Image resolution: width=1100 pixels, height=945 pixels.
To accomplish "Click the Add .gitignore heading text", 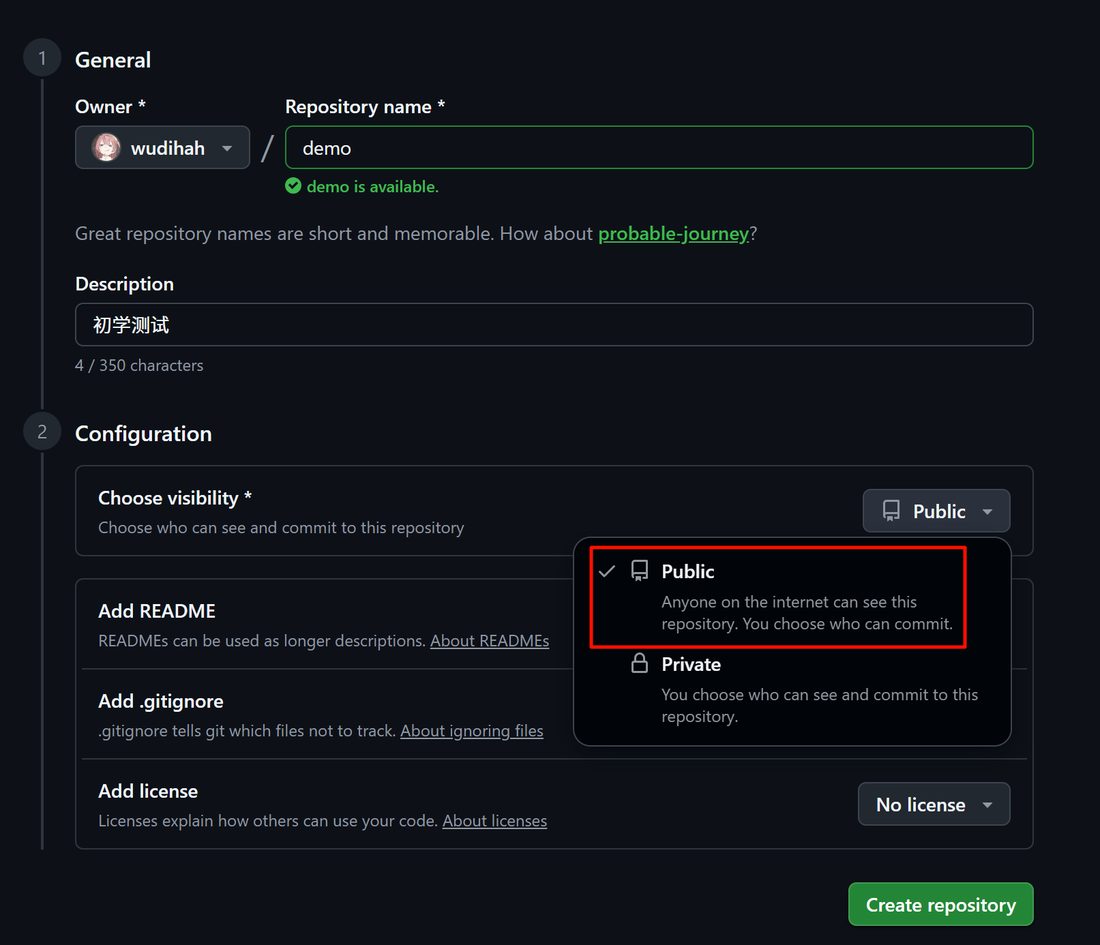I will [161, 701].
